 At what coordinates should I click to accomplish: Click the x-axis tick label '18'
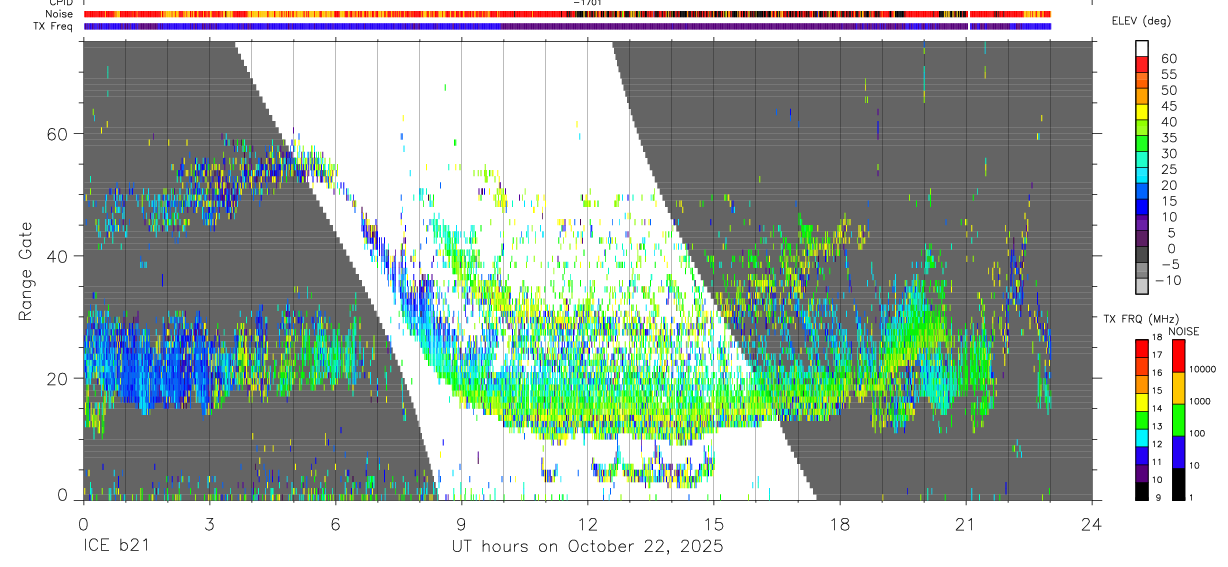point(840,523)
